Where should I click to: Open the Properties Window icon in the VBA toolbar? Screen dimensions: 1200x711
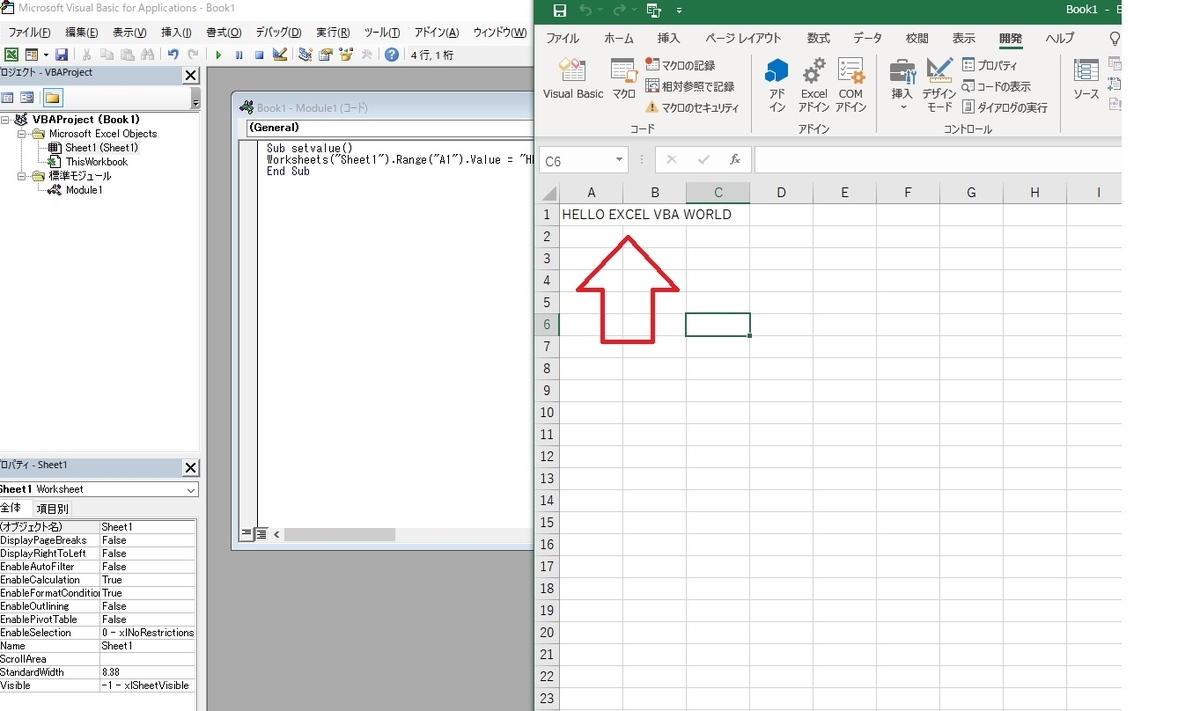[x=326, y=55]
